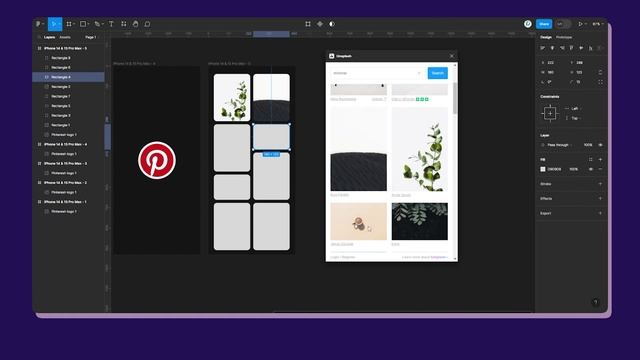Click the Search button in Unsplash plugin
The image size is (640, 360).
pos(438,73)
